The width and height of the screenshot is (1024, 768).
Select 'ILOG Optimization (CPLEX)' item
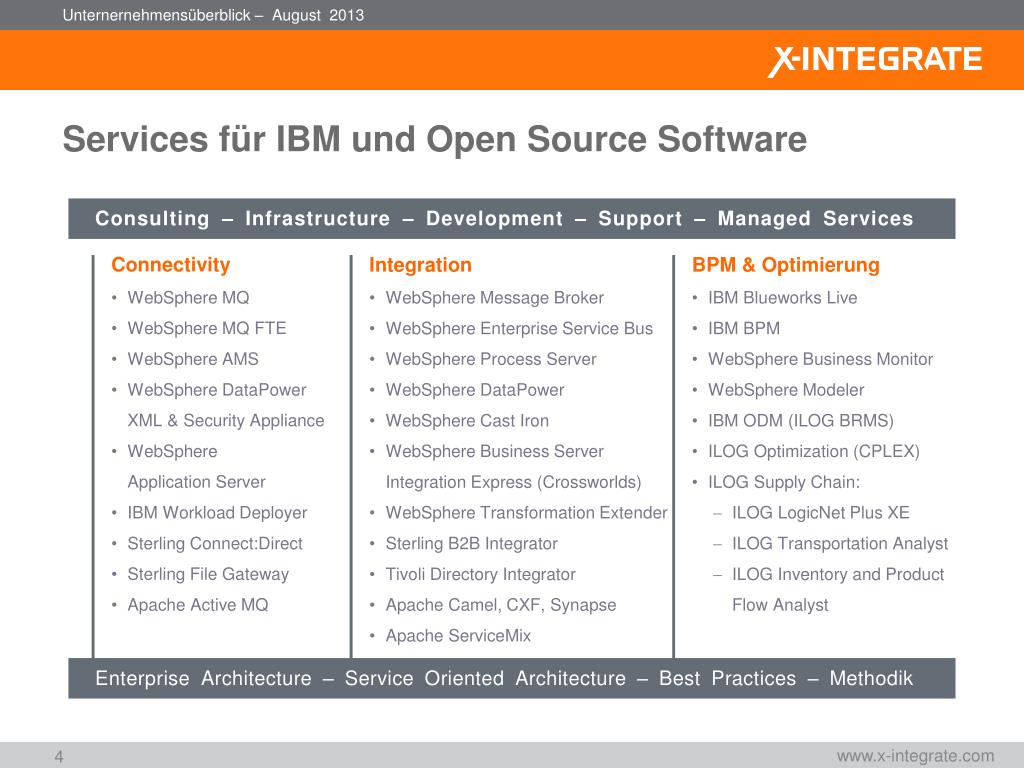tap(814, 451)
